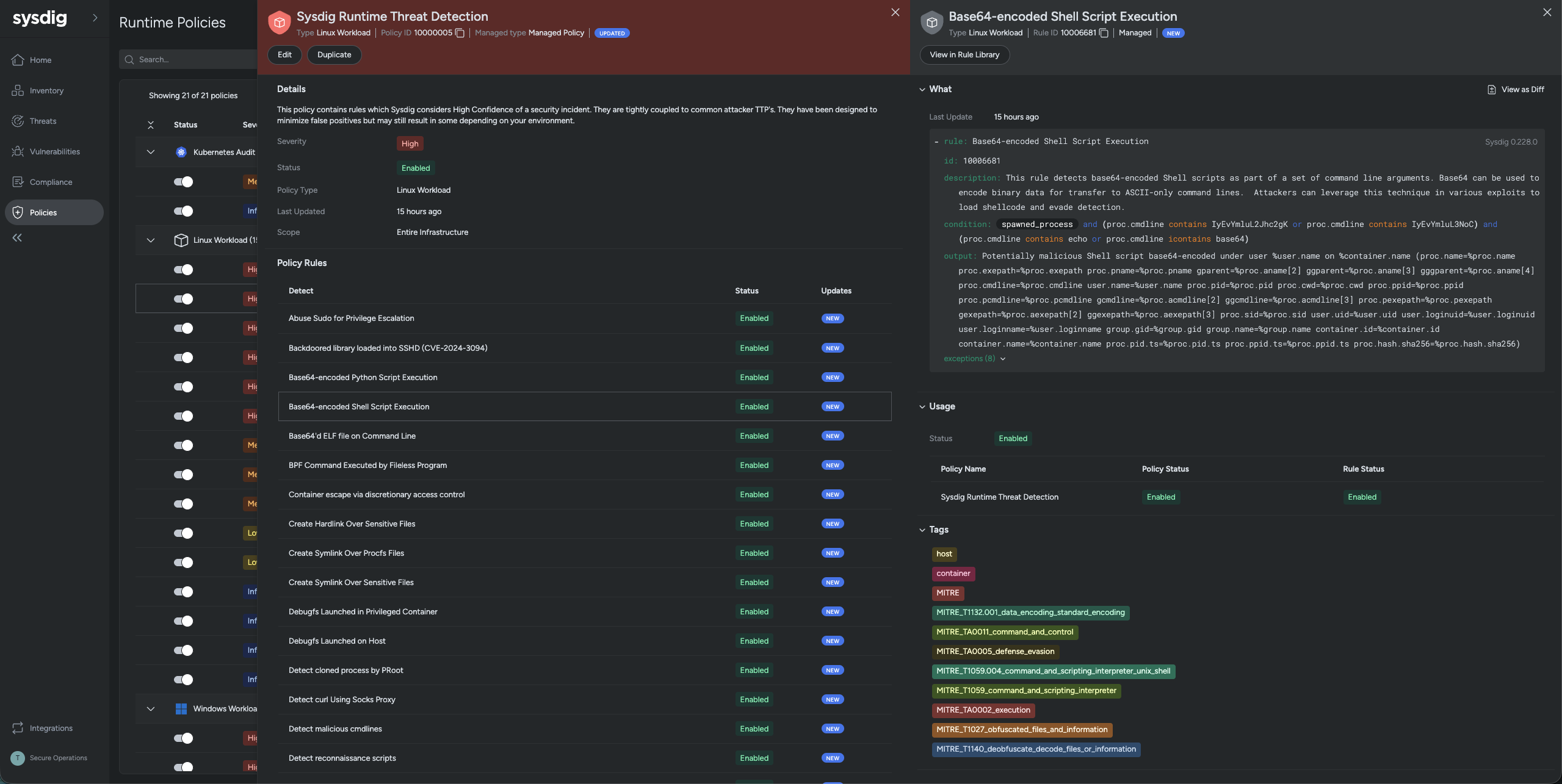The height and width of the screenshot is (784, 1562).
Task: Collapse the Tags section
Action: click(x=922, y=530)
